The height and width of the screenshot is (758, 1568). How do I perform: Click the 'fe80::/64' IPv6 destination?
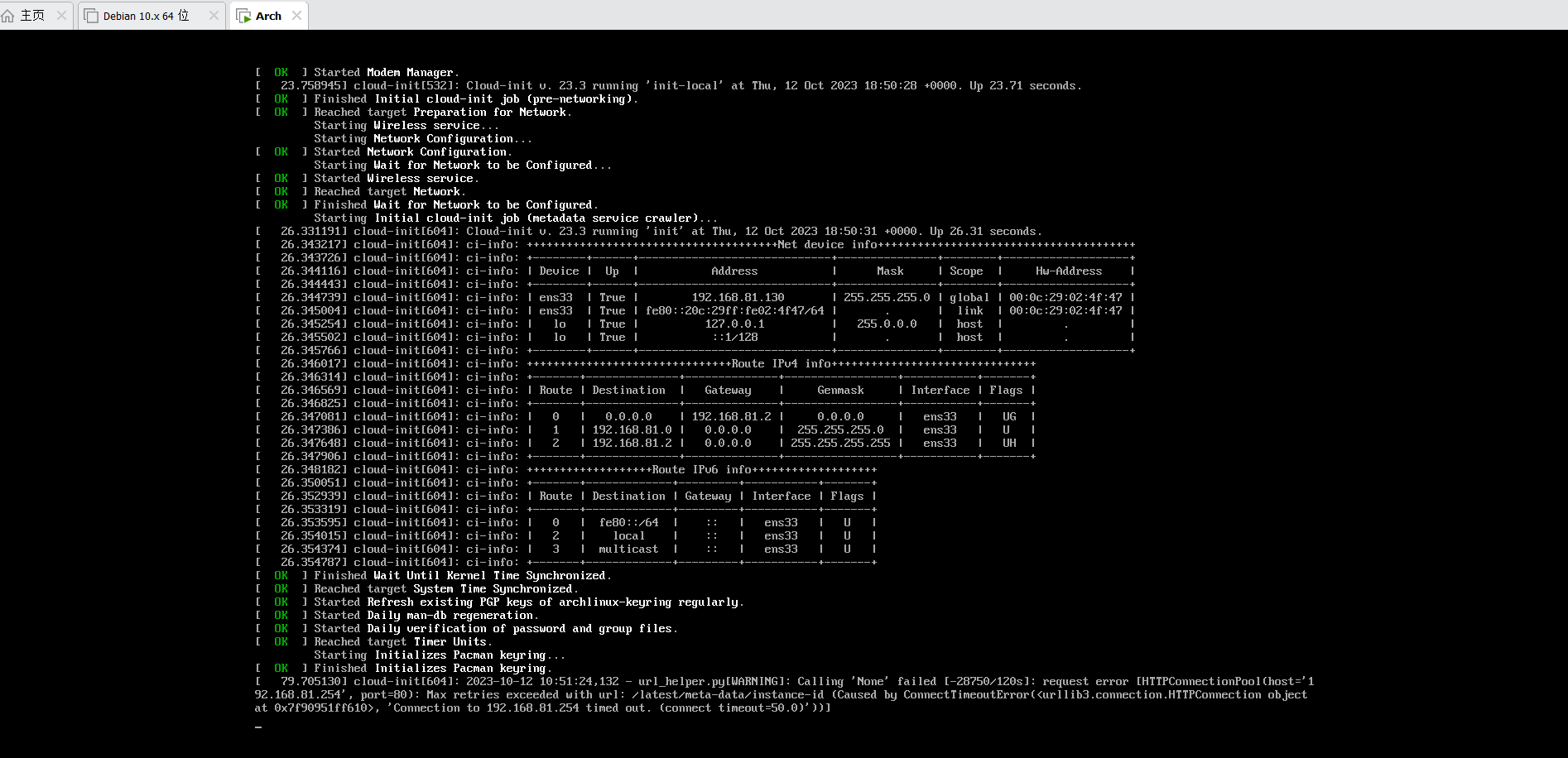point(628,523)
